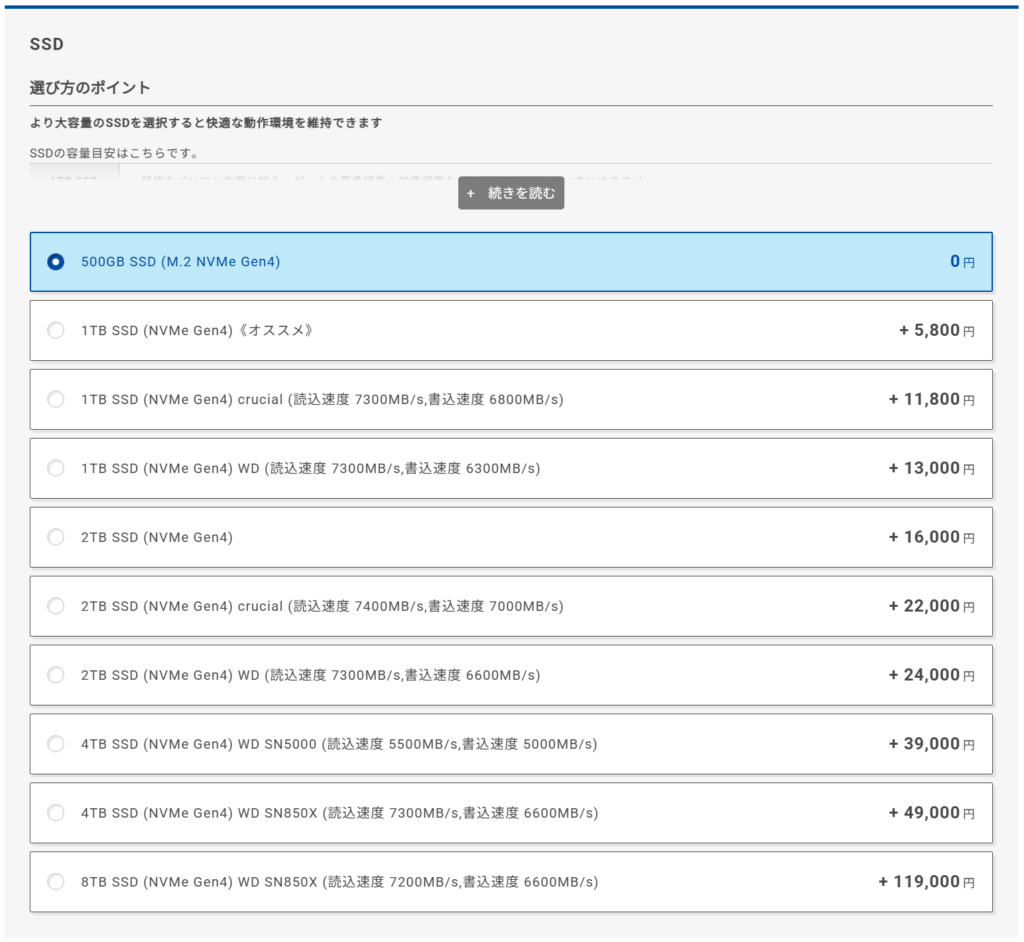Select the 1TB crucial SSD radio button
This screenshot has width=1024, height=942.
tap(56, 399)
